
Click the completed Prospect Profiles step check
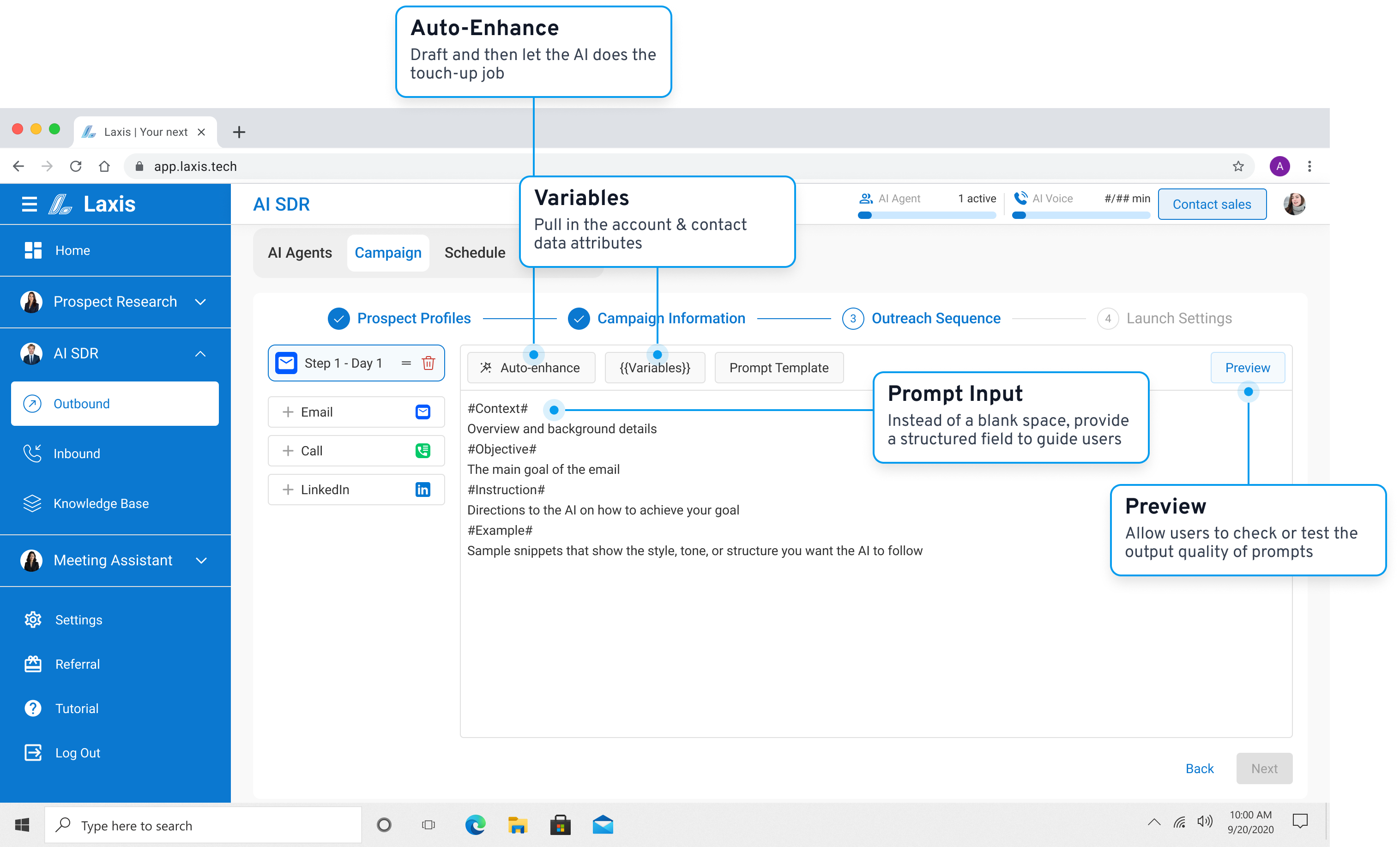point(338,318)
